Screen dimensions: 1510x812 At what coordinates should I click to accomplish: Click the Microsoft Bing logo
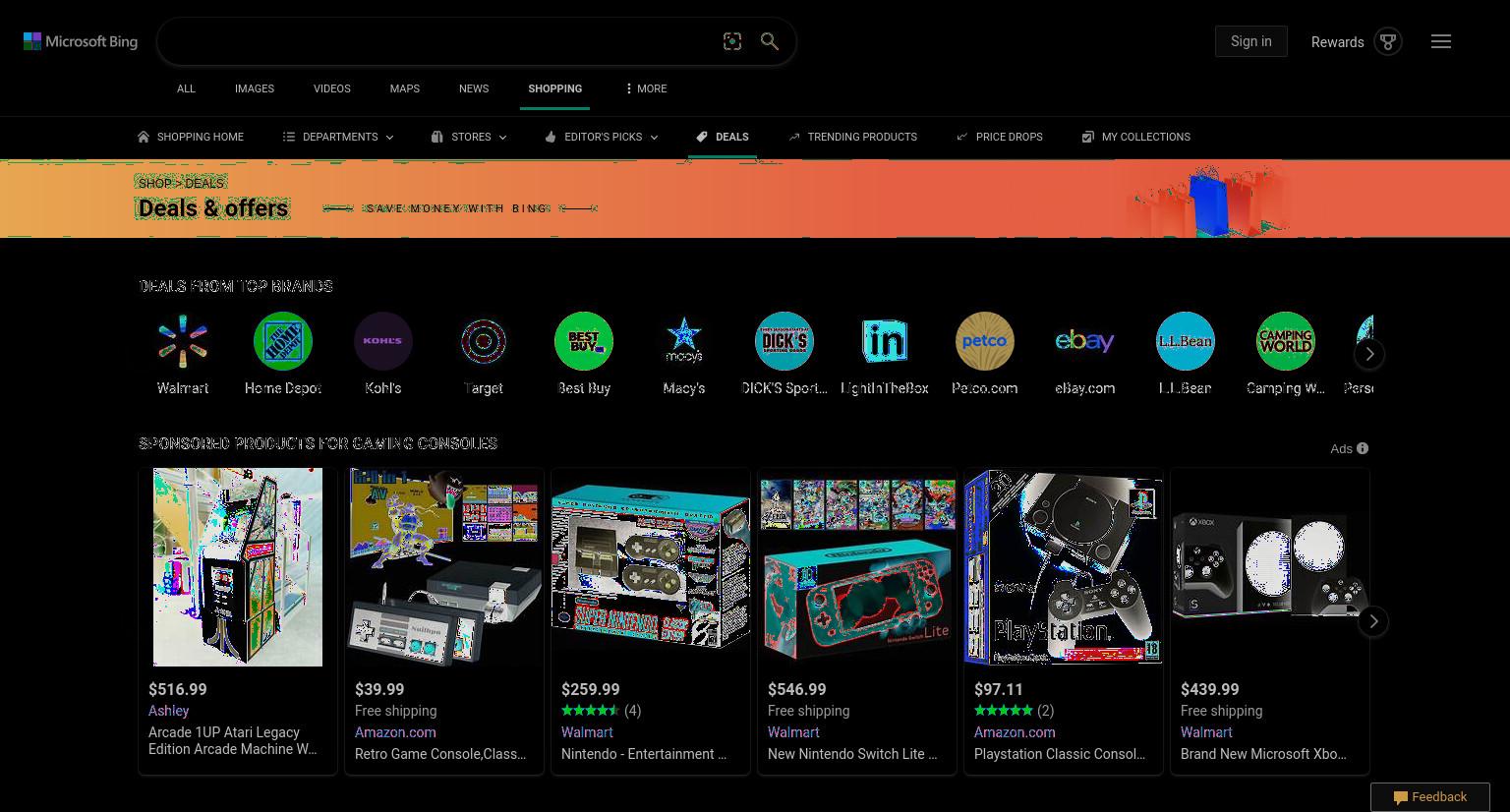tap(81, 41)
